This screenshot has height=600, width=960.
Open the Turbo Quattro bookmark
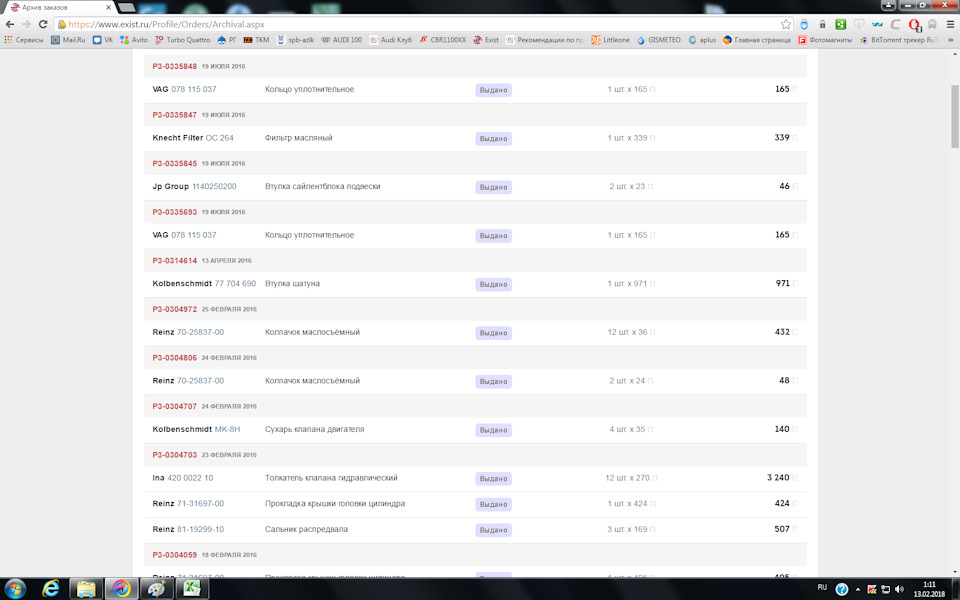click(182, 40)
